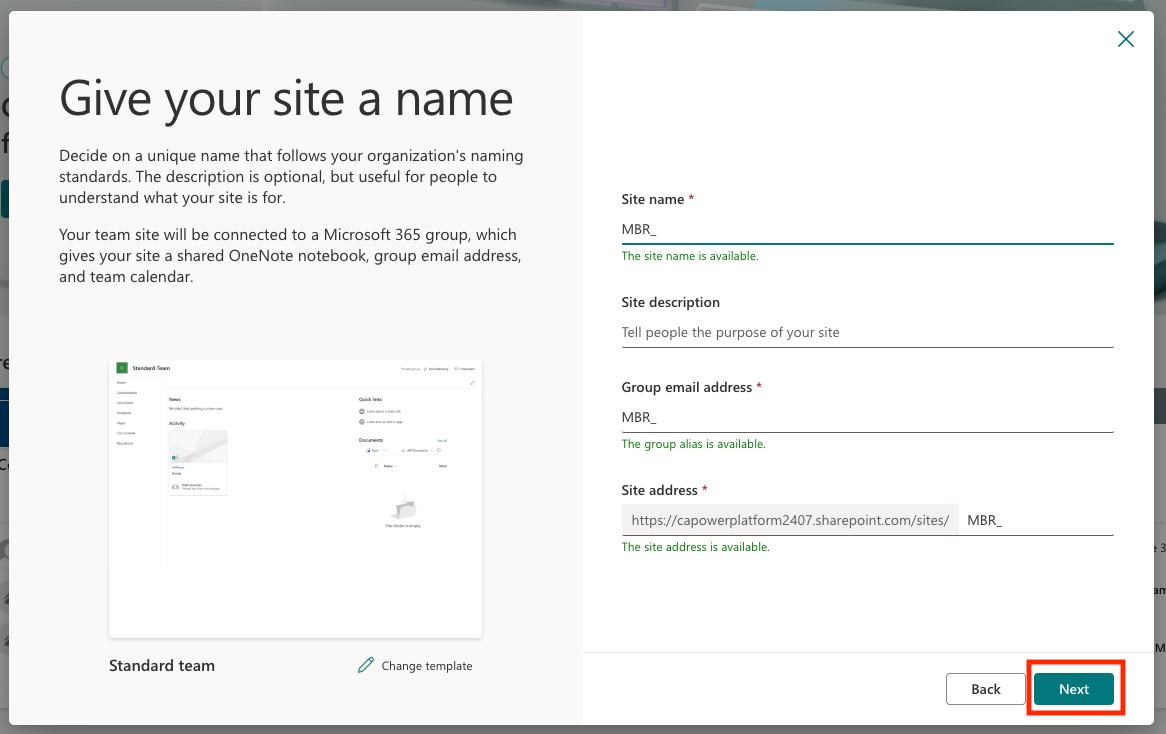Go back with the Back button
The height and width of the screenshot is (734, 1166).
[985, 689]
